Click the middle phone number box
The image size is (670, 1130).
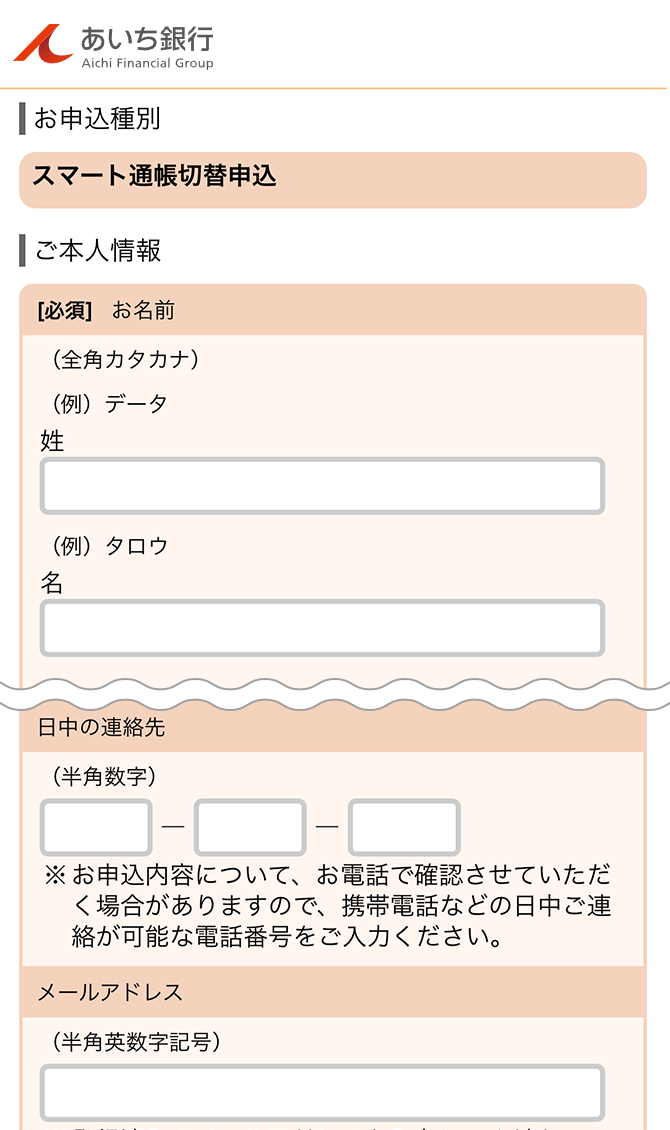pos(250,827)
